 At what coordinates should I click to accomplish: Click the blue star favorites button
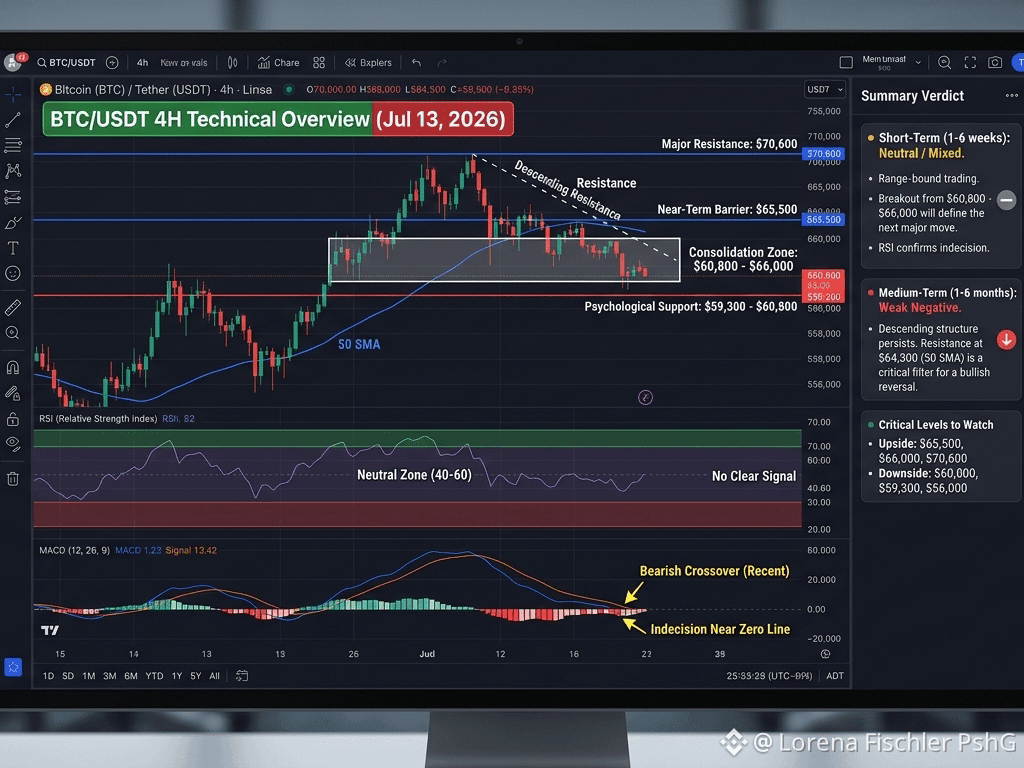(13, 667)
